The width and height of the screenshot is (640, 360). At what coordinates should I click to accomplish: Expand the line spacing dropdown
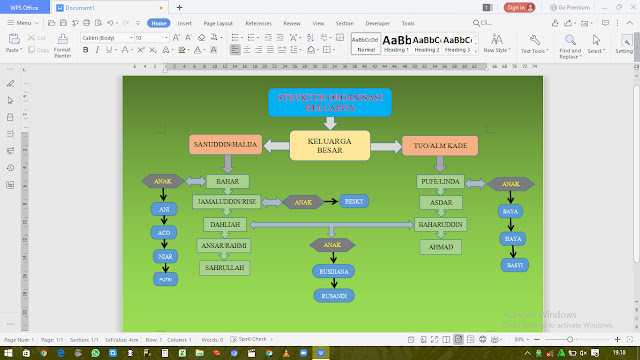(301, 50)
